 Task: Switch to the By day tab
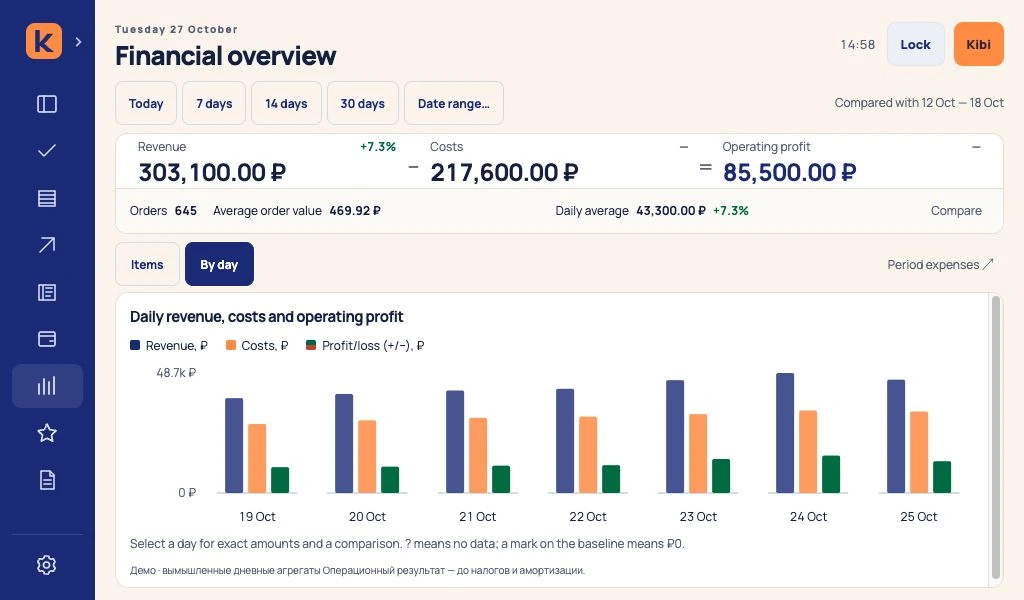coord(219,264)
